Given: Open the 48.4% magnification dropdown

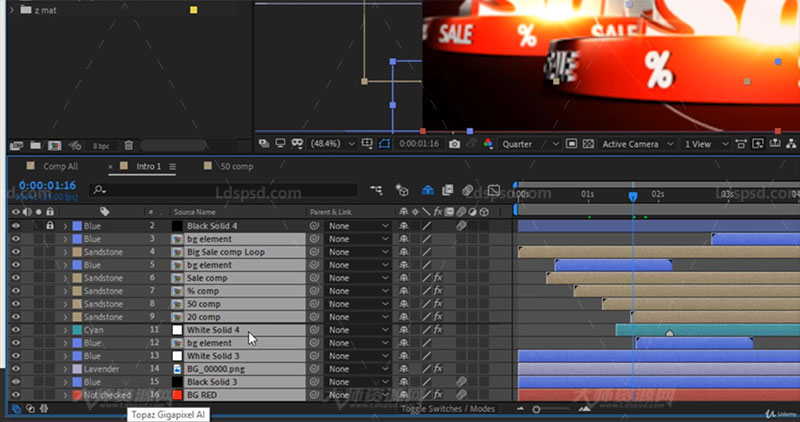Looking at the screenshot, I should coord(332,144).
